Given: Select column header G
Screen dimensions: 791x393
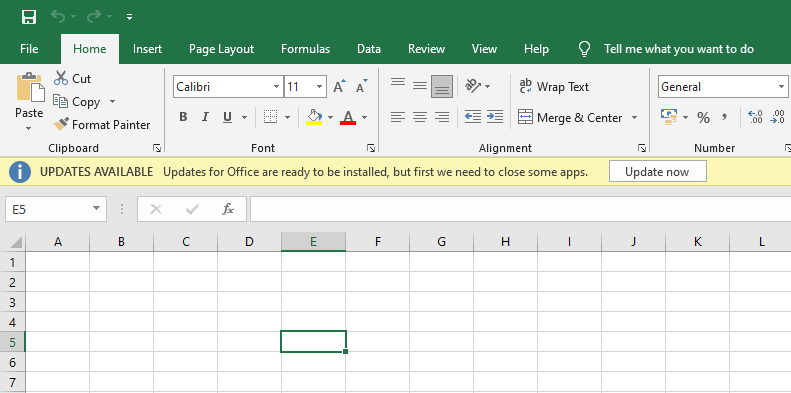Looking at the screenshot, I should pos(441,242).
